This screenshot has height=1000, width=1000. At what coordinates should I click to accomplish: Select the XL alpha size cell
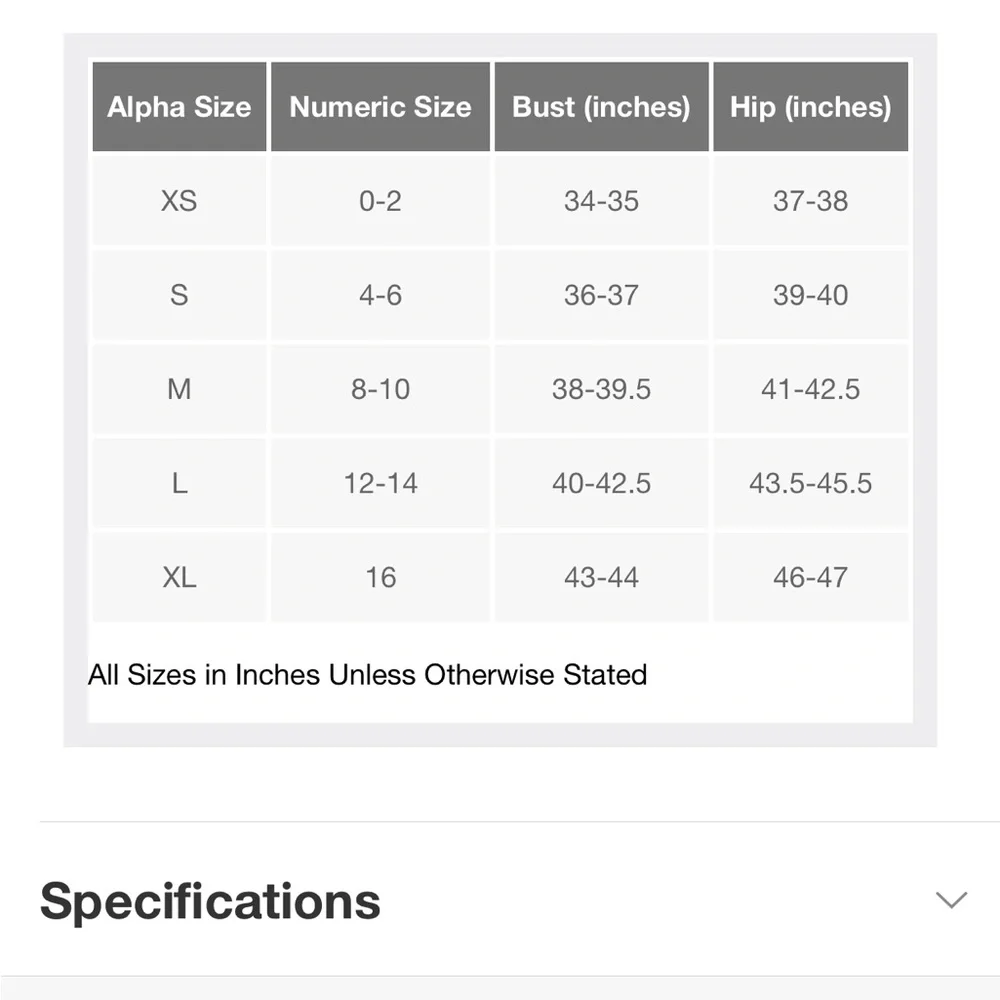pyautogui.click(x=179, y=577)
